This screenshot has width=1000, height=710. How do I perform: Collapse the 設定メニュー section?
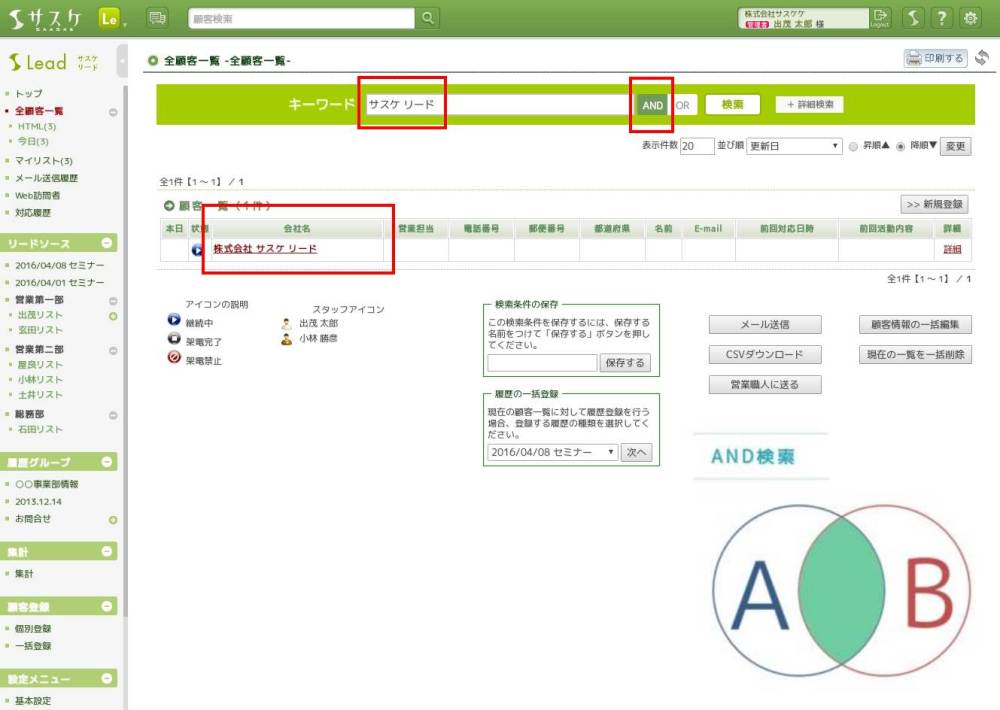[107, 678]
